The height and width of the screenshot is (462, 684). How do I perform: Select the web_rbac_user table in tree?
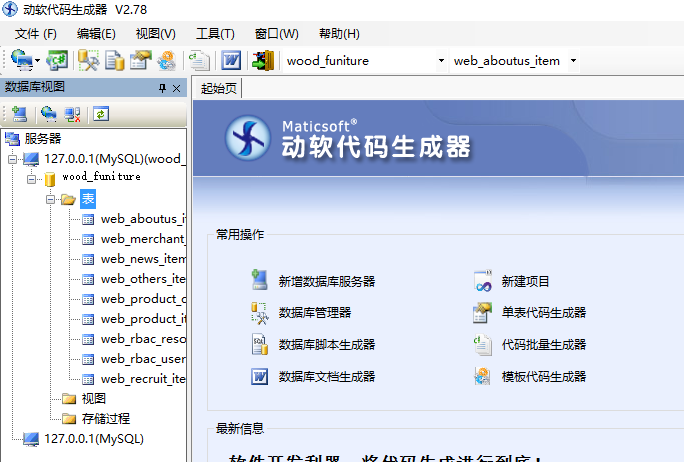(143, 359)
